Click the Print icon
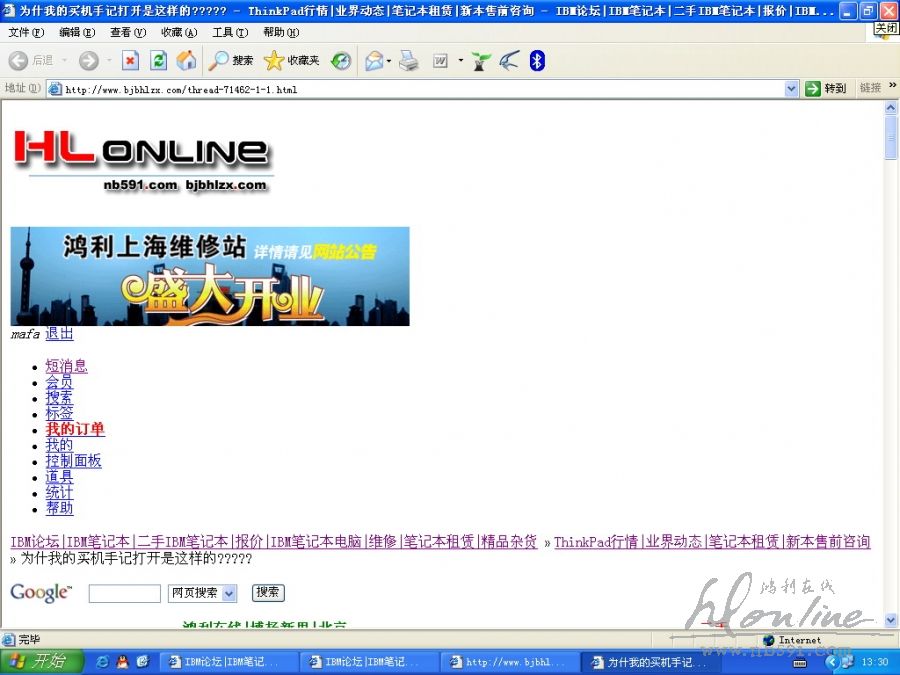900x675 pixels. 408,61
